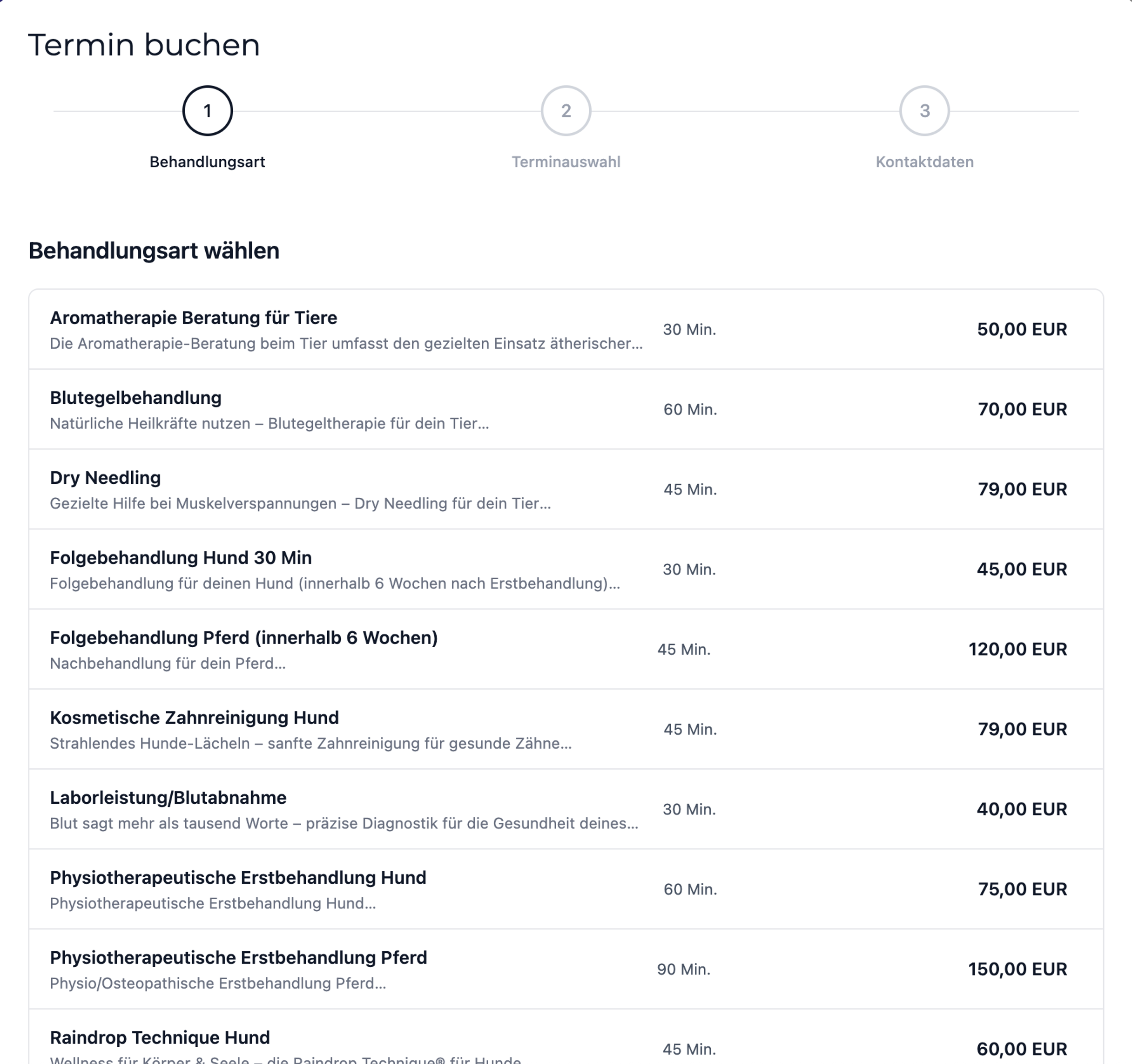Viewport: 1132px width, 1064px height.
Task: Choose Kosmetische Zahnreinigung Hund
Action: 566,729
